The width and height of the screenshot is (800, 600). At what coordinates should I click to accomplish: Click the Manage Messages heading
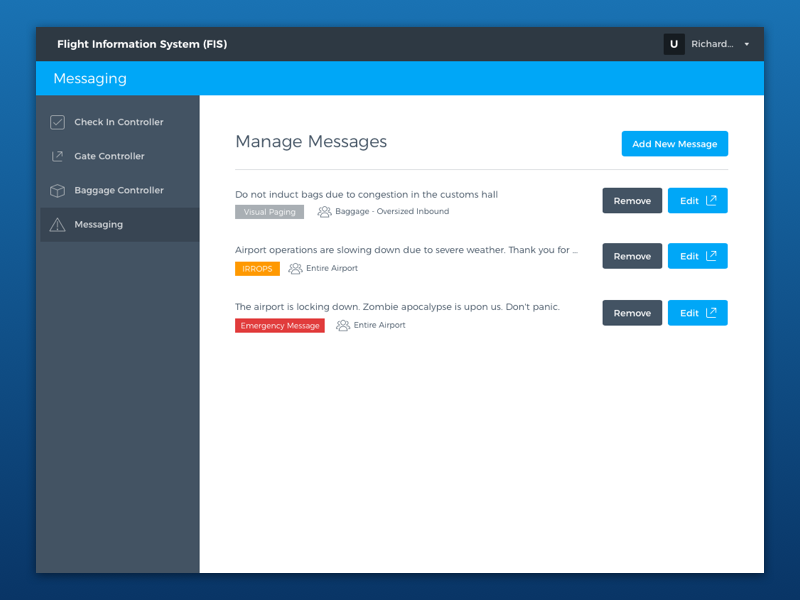[311, 141]
